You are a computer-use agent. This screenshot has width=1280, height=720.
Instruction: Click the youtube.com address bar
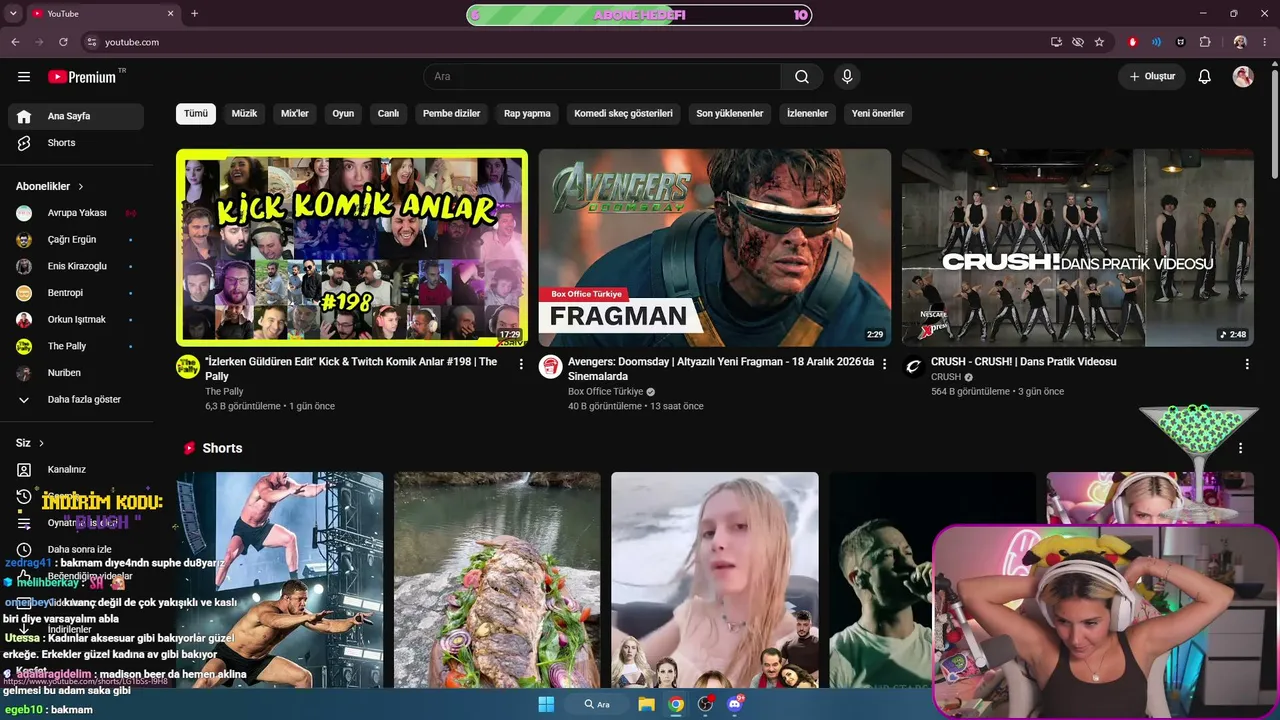562,42
